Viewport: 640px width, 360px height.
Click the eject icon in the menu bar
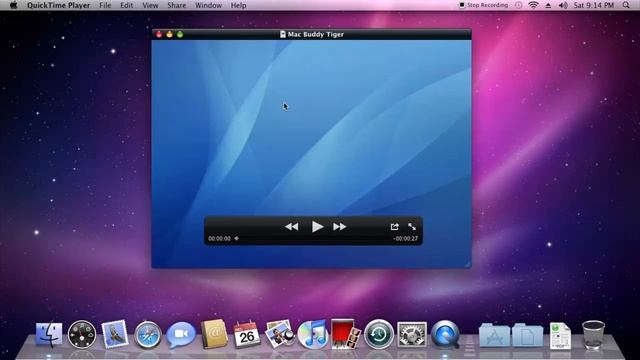[x=548, y=5]
